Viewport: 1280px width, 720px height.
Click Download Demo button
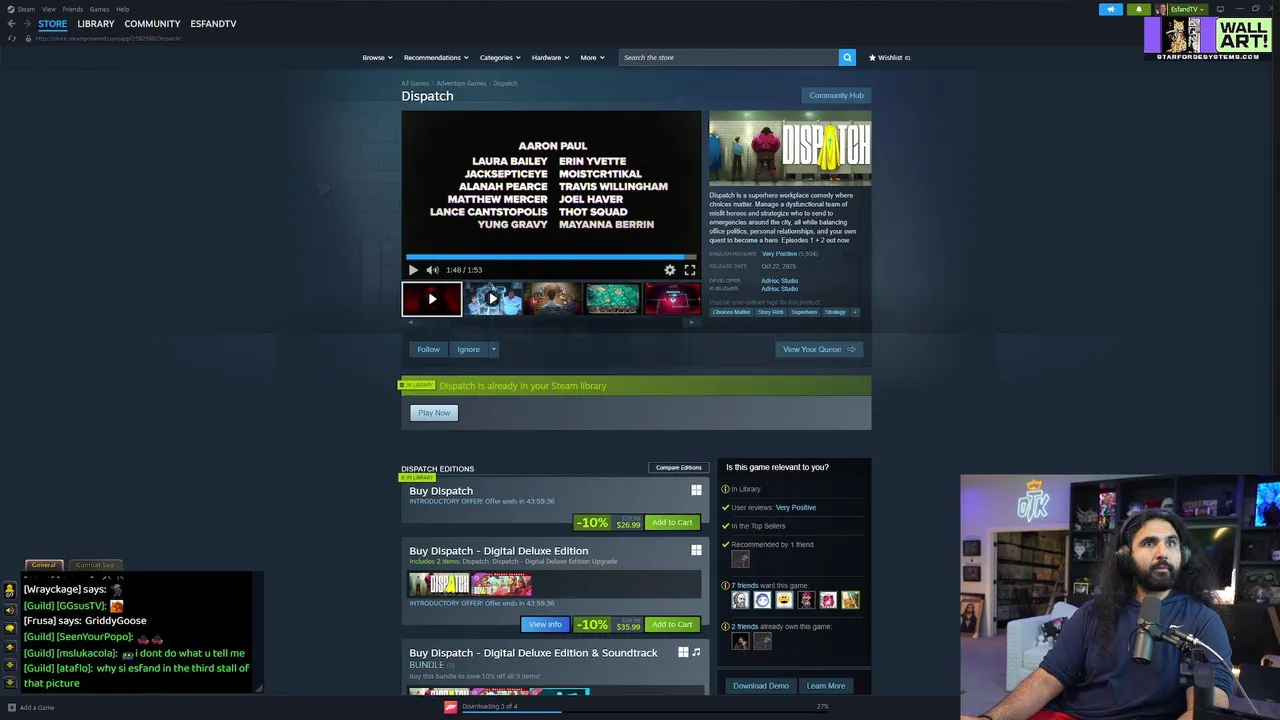761,686
